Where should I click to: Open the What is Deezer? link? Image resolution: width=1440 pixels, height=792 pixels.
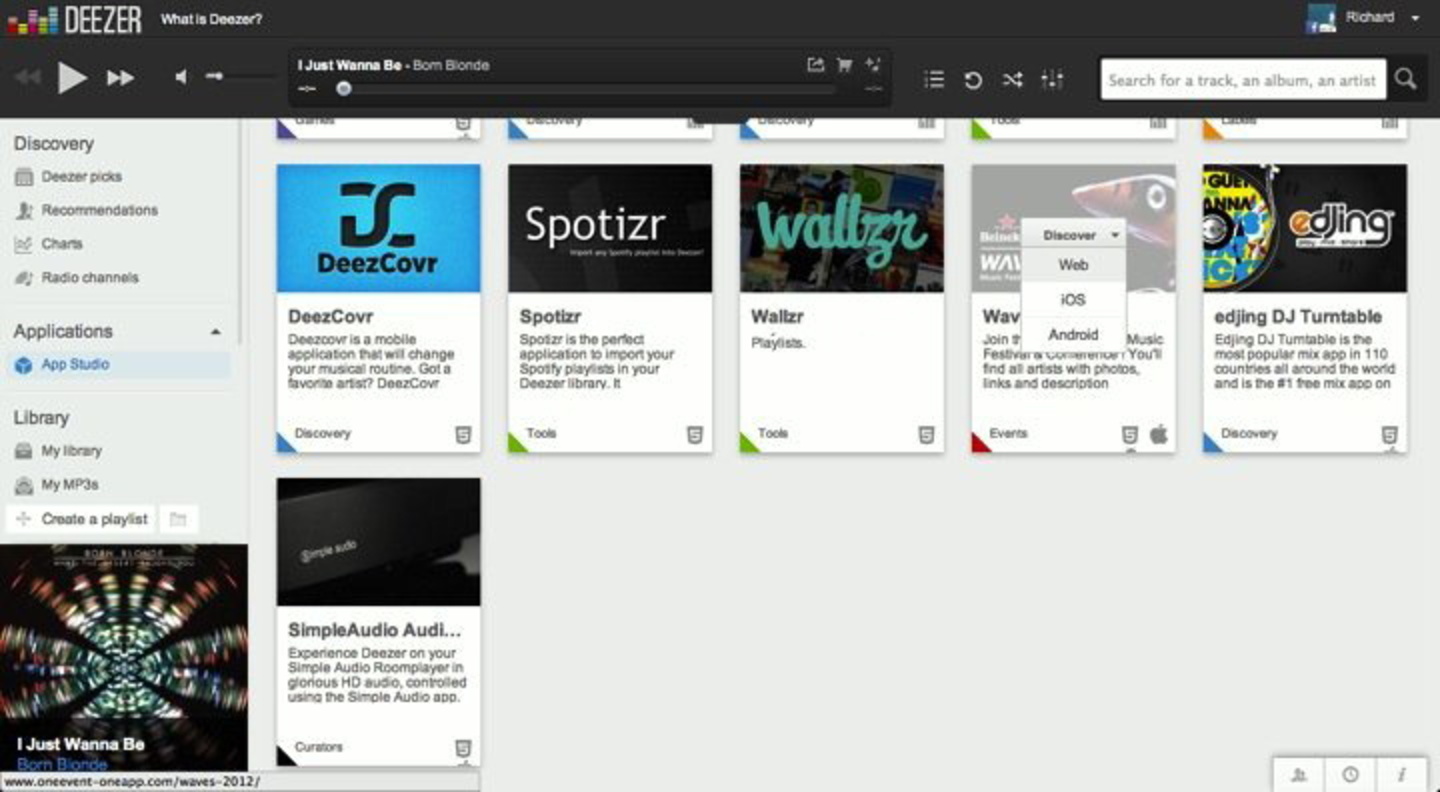pyautogui.click(x=212, y=19)
